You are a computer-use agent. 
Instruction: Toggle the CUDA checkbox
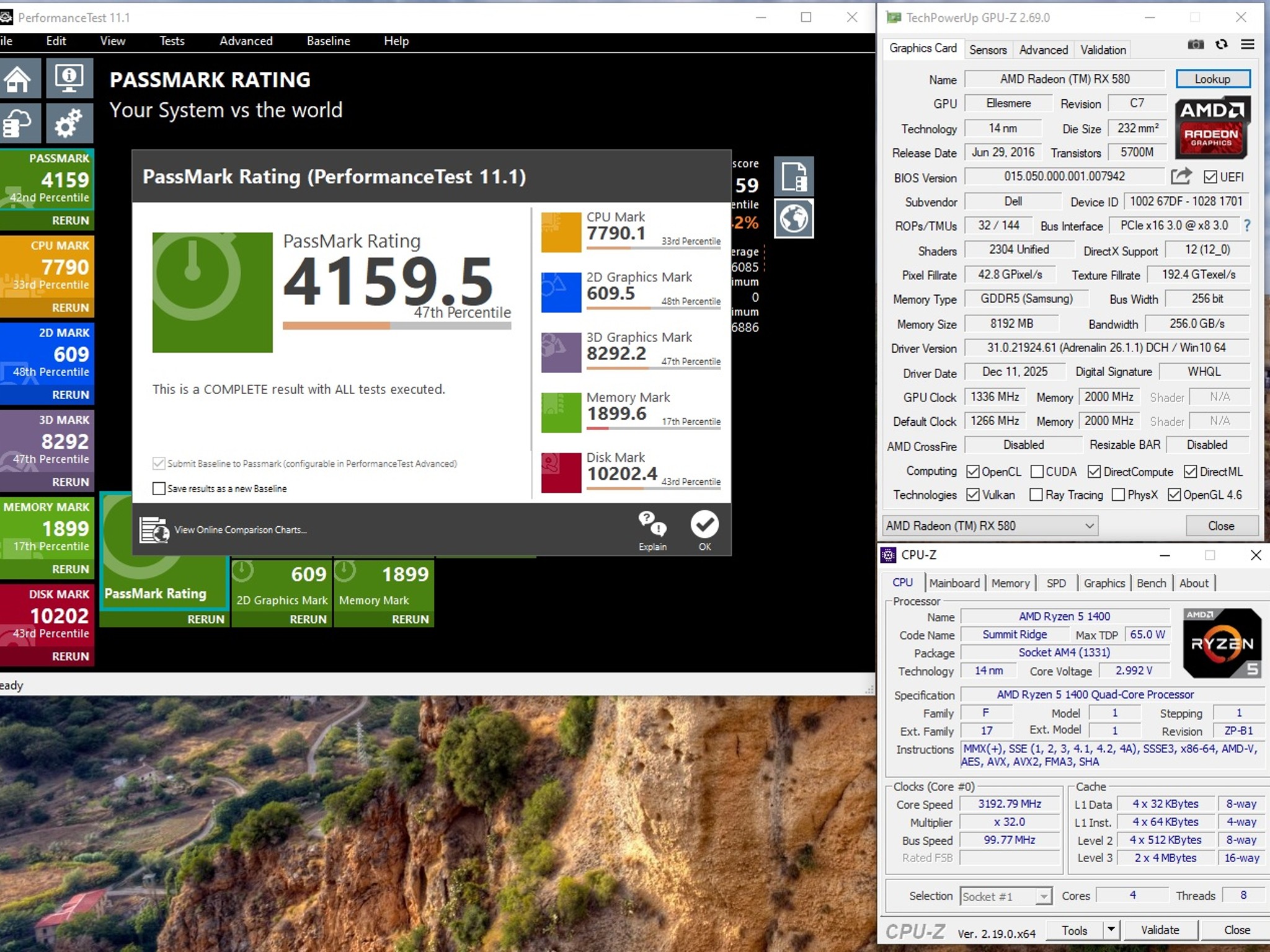pos(1037,472)
